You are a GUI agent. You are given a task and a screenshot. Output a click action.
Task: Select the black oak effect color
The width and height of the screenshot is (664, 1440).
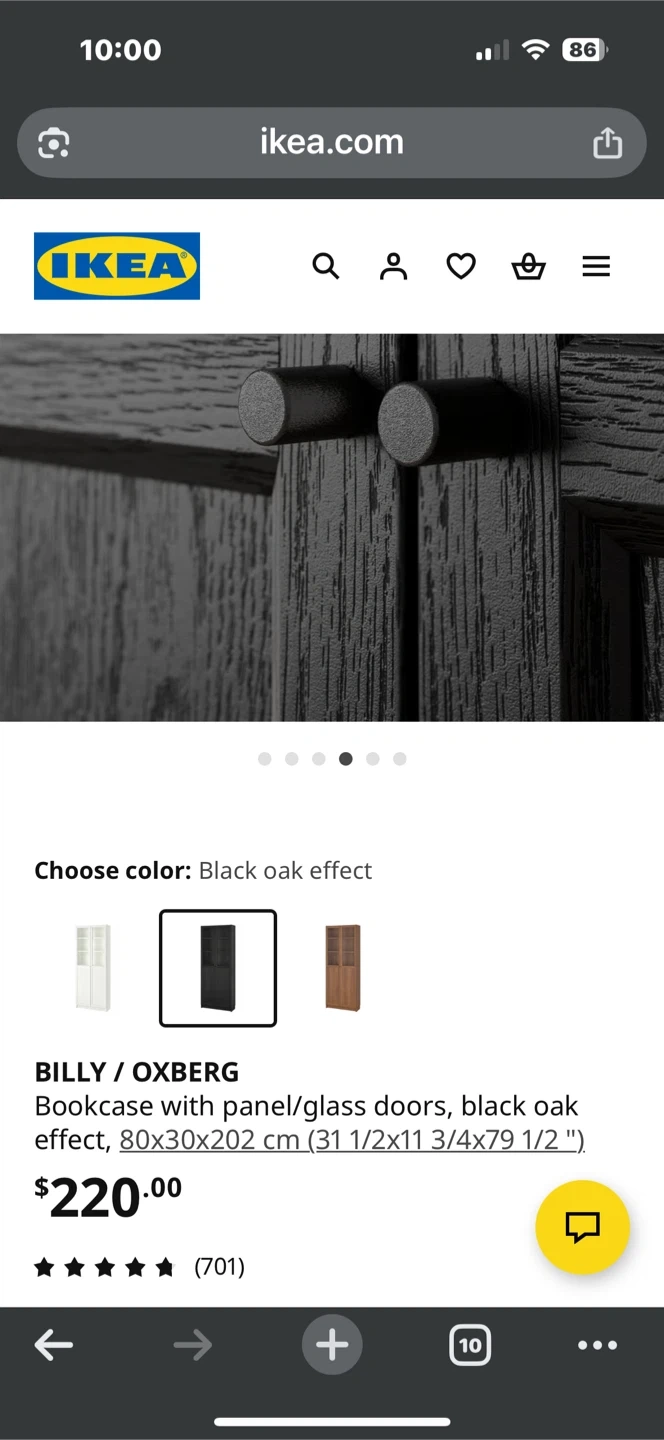(218, 968)
